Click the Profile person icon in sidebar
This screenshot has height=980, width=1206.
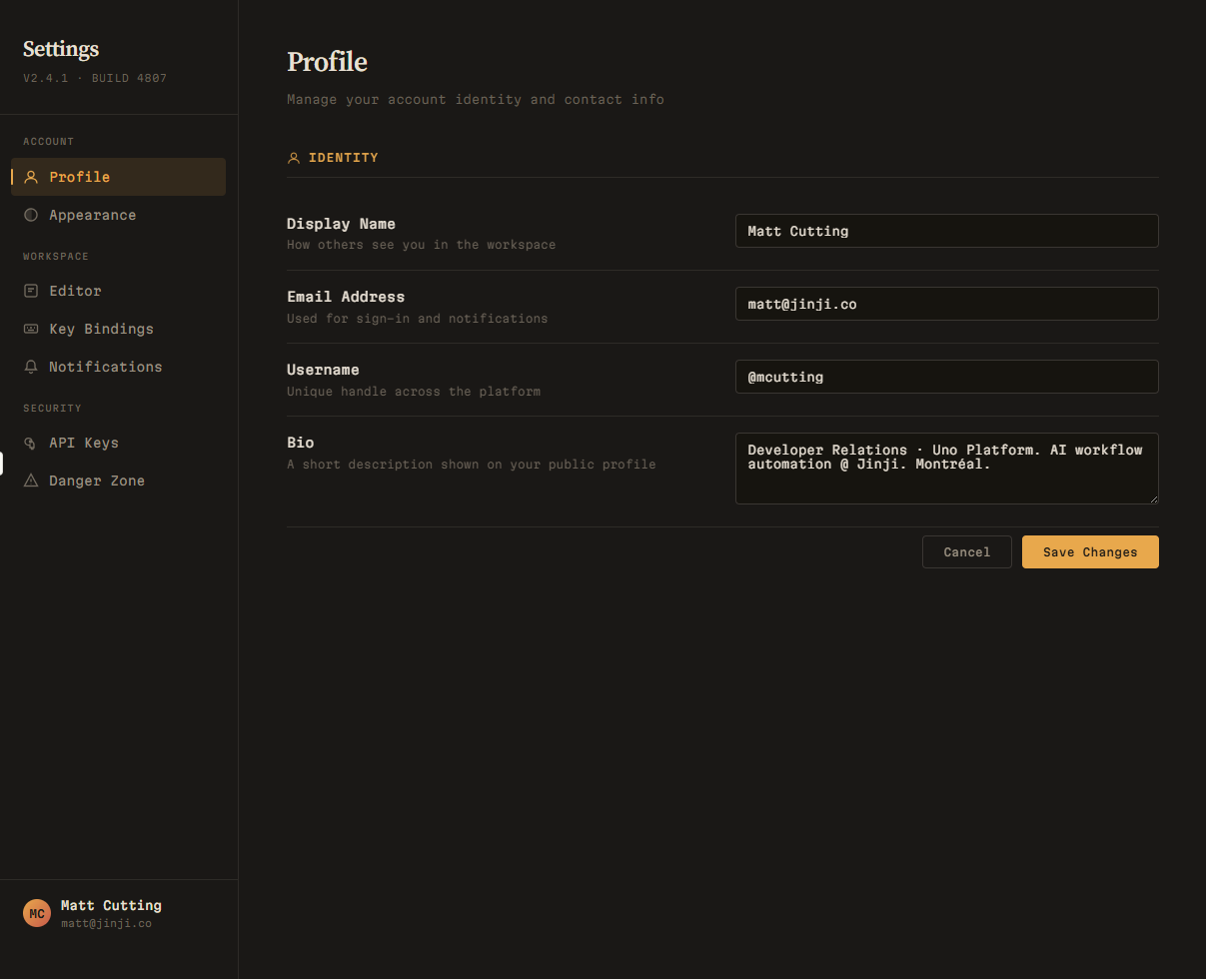31,177
